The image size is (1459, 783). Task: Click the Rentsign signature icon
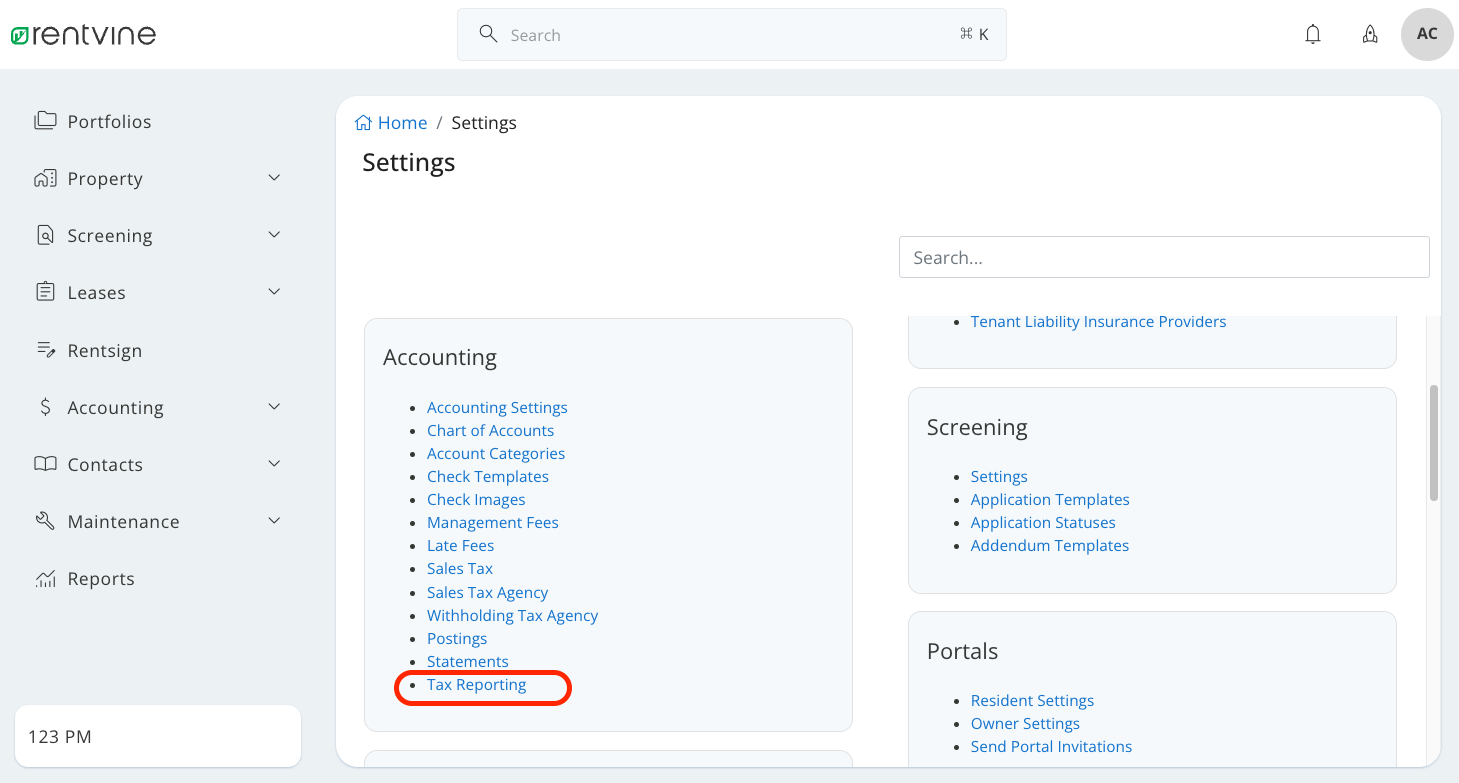click(45, 349)
